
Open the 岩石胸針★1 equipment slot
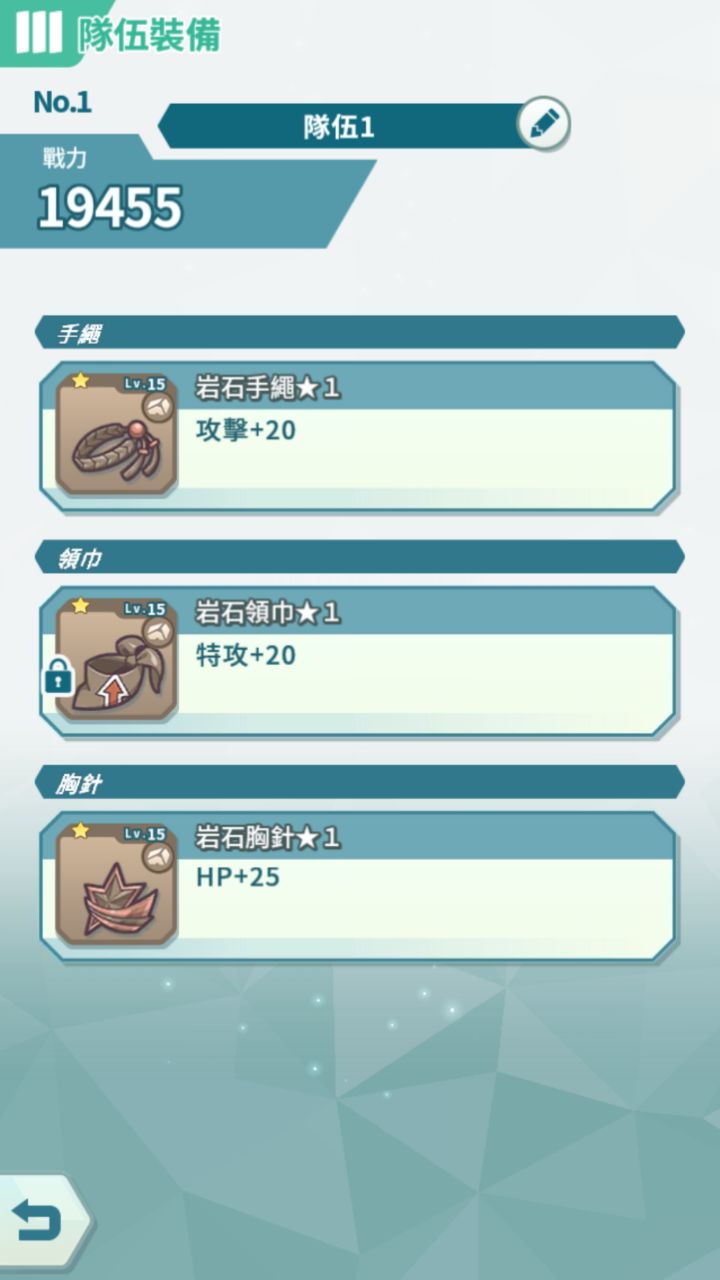(x=358, y=886)
